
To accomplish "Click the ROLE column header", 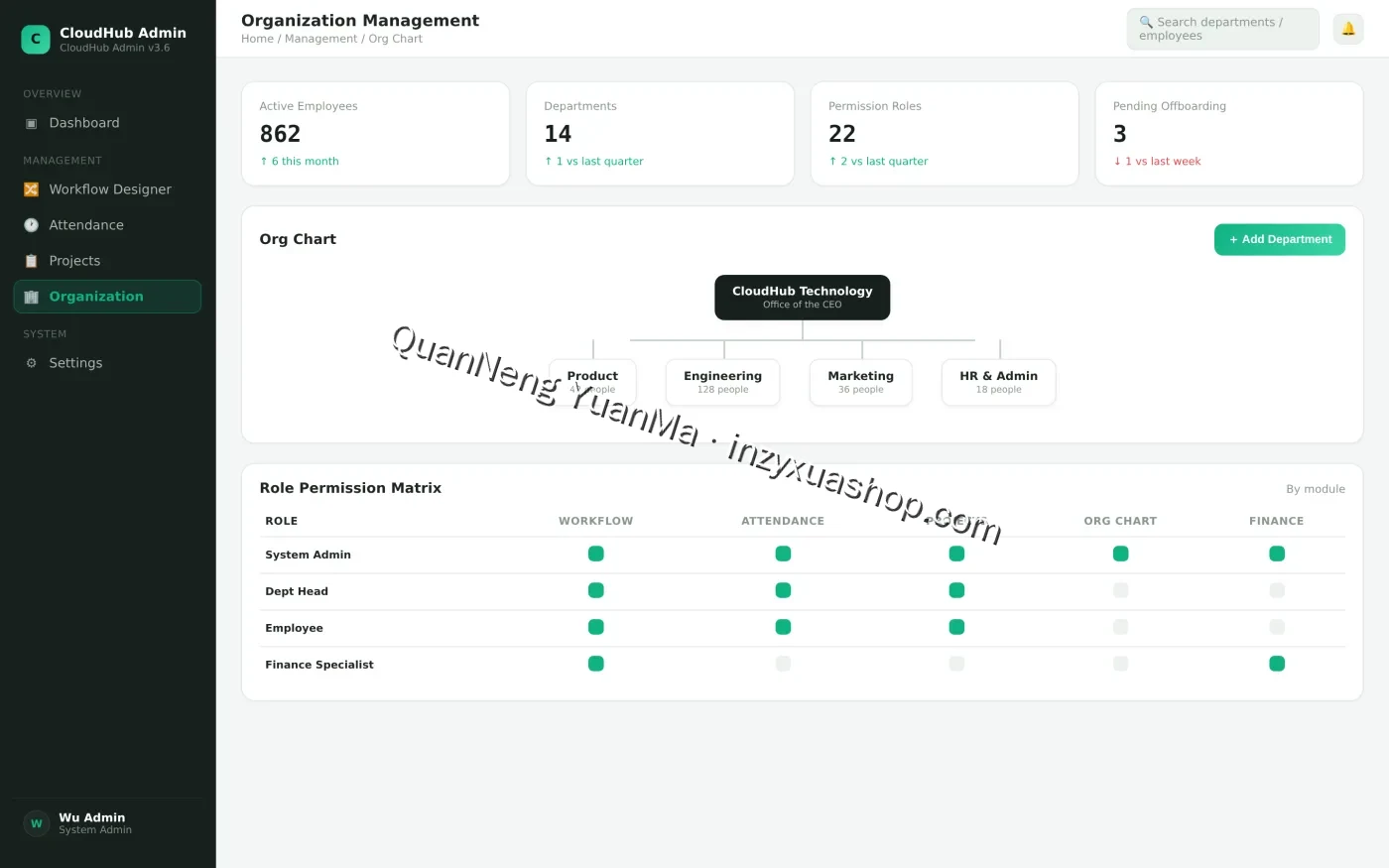I will (x=281, y=521).
